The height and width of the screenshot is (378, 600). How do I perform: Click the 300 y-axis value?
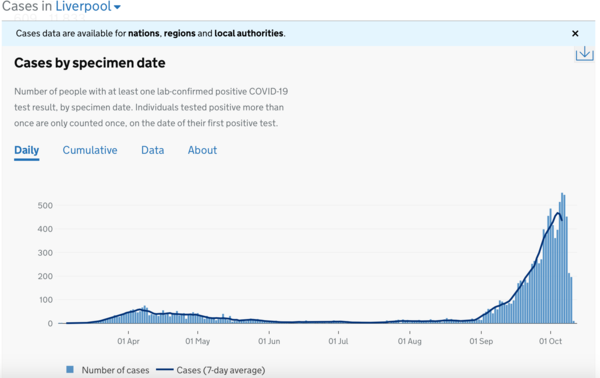tap(45, 253)
